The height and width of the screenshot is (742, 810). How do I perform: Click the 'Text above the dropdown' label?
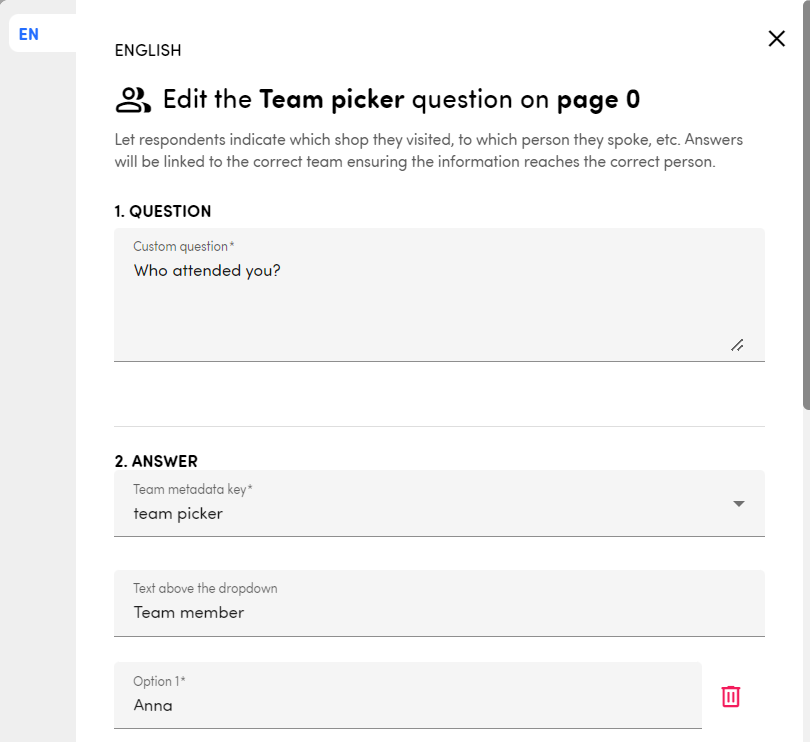[x=205, y=588]
